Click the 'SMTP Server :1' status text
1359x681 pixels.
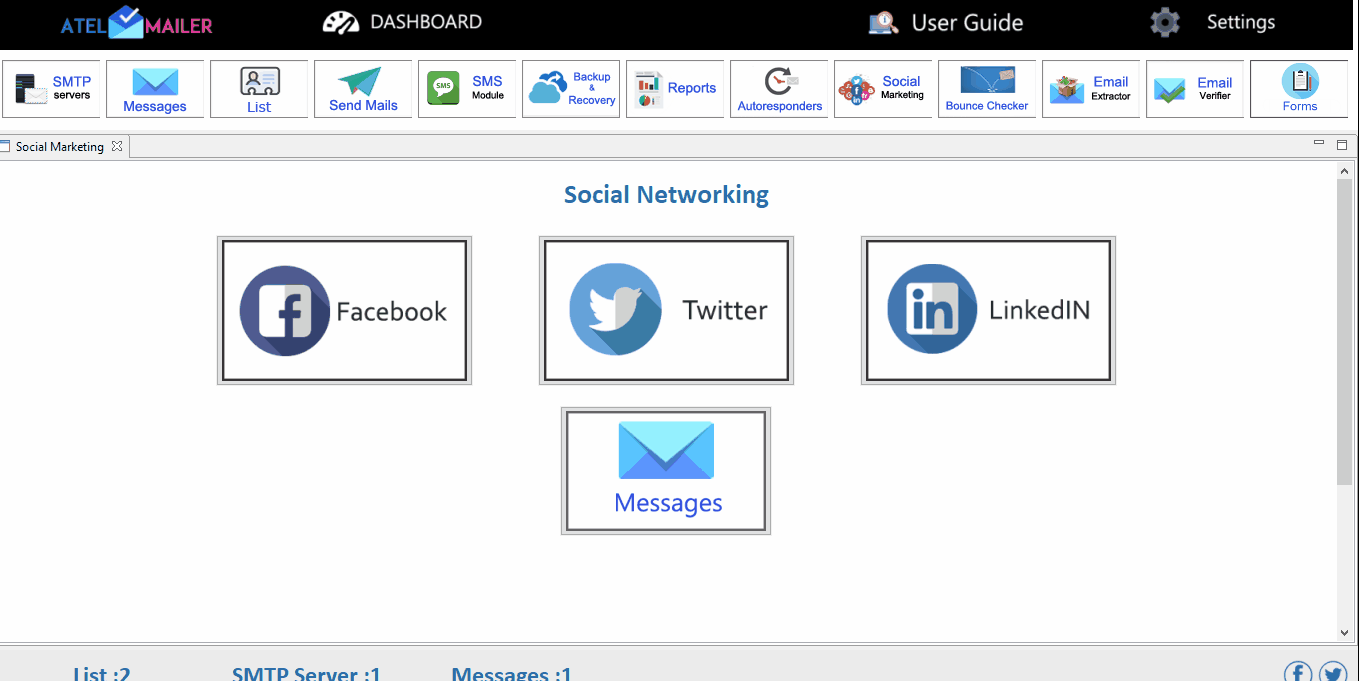tap(306, 673)
